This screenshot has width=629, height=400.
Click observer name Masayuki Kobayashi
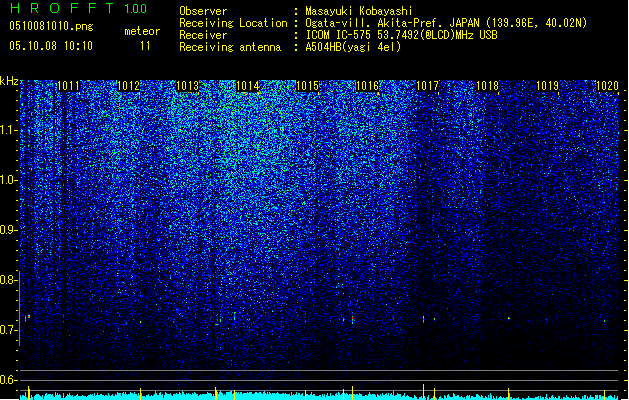(x=359, y=11)
